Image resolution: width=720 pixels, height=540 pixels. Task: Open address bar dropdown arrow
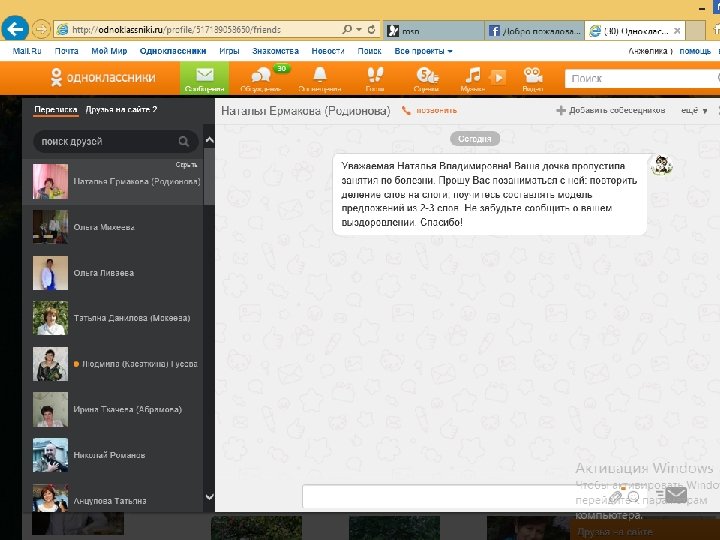pos(359,29)
